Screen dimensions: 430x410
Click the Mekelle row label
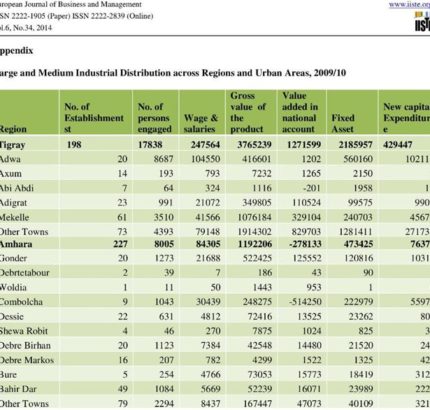(14, 217)
